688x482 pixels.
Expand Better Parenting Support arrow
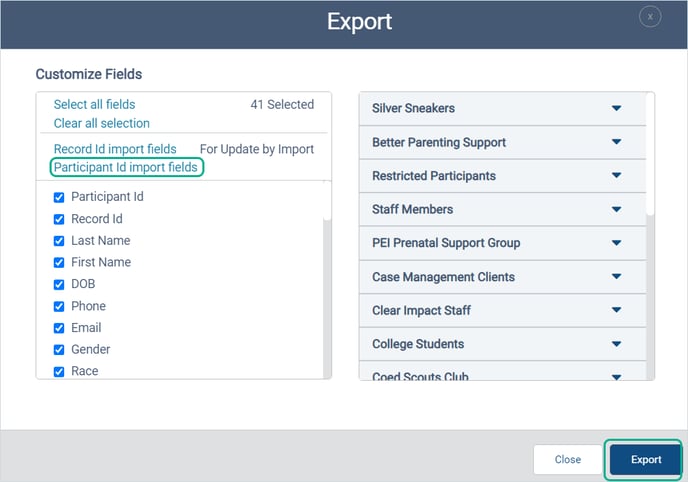click(616, 142)
